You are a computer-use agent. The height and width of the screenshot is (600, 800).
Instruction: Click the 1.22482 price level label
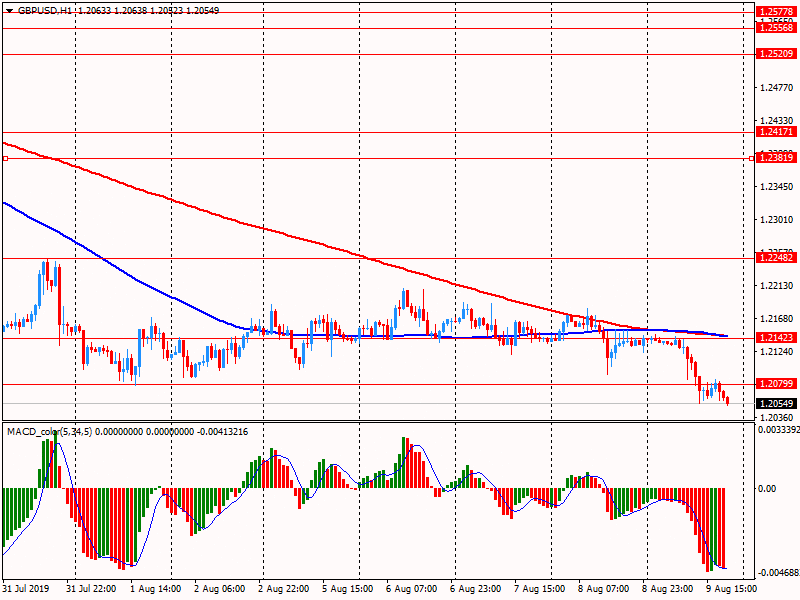point(776,258)
